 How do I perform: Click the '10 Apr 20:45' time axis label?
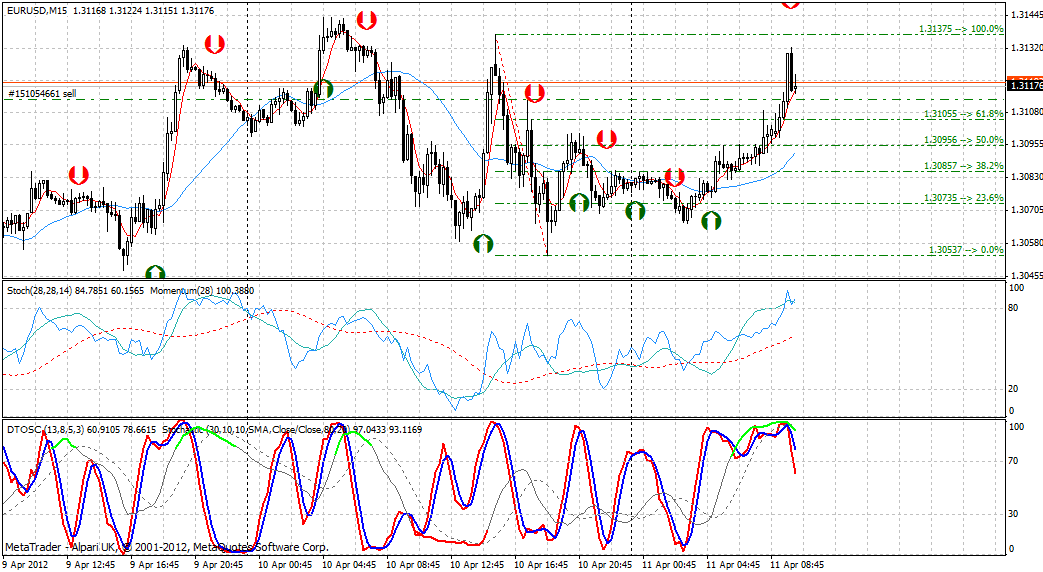click(x=604, y=565)
